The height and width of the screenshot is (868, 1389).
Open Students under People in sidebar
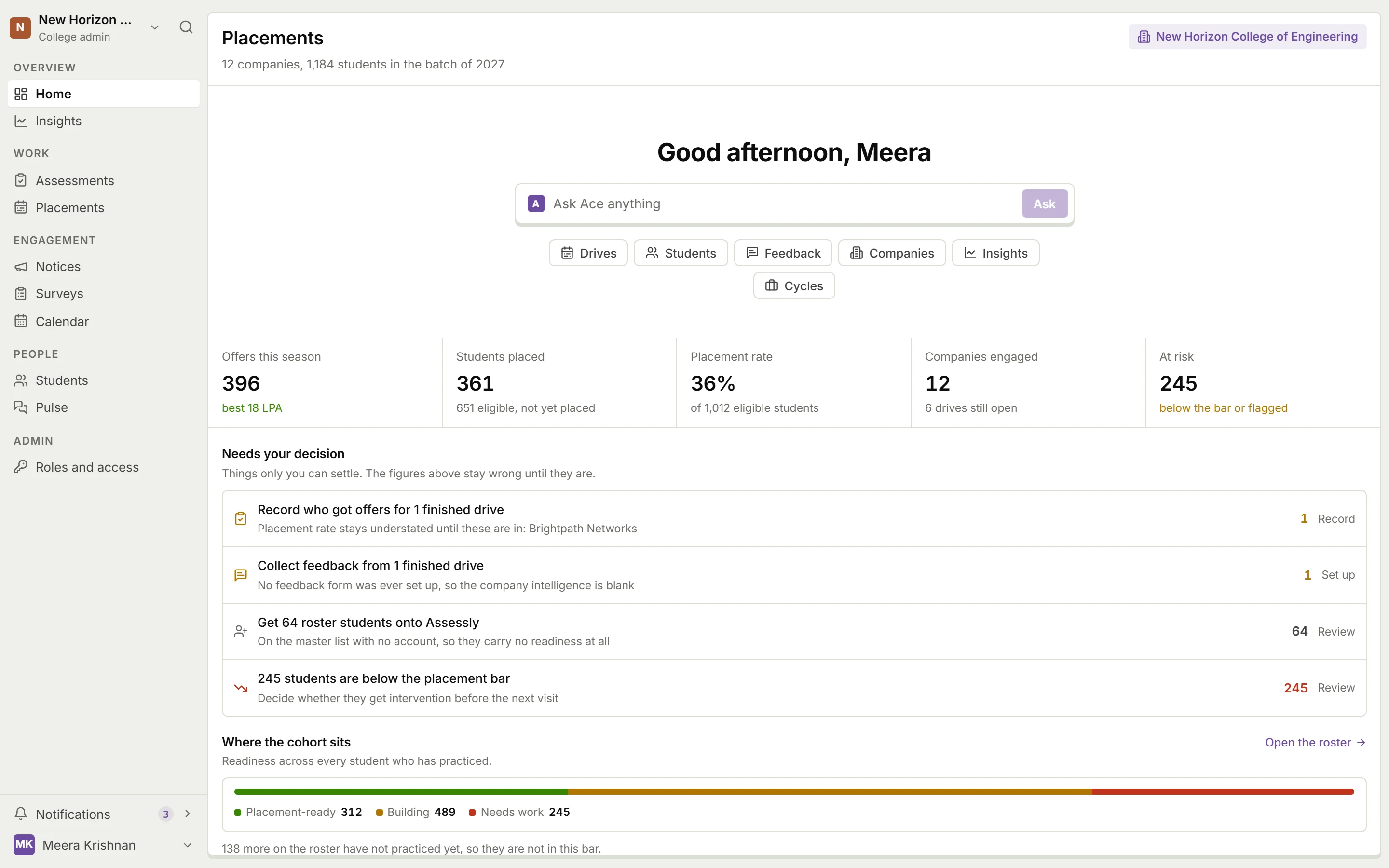104,380
